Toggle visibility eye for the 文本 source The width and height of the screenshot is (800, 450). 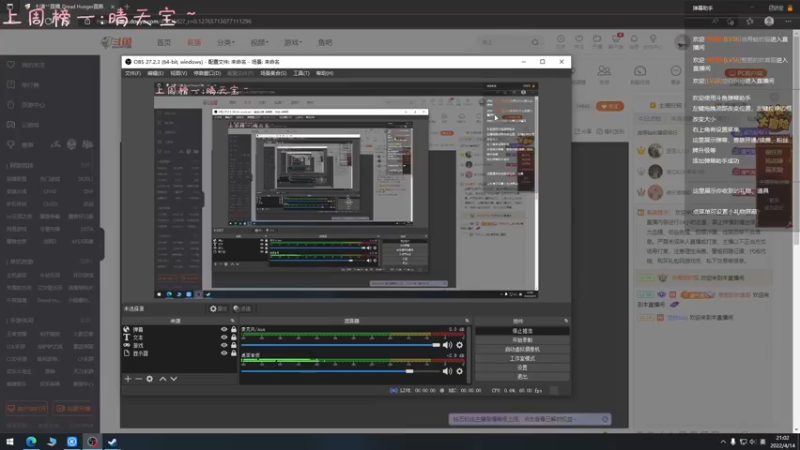point(224,337)
